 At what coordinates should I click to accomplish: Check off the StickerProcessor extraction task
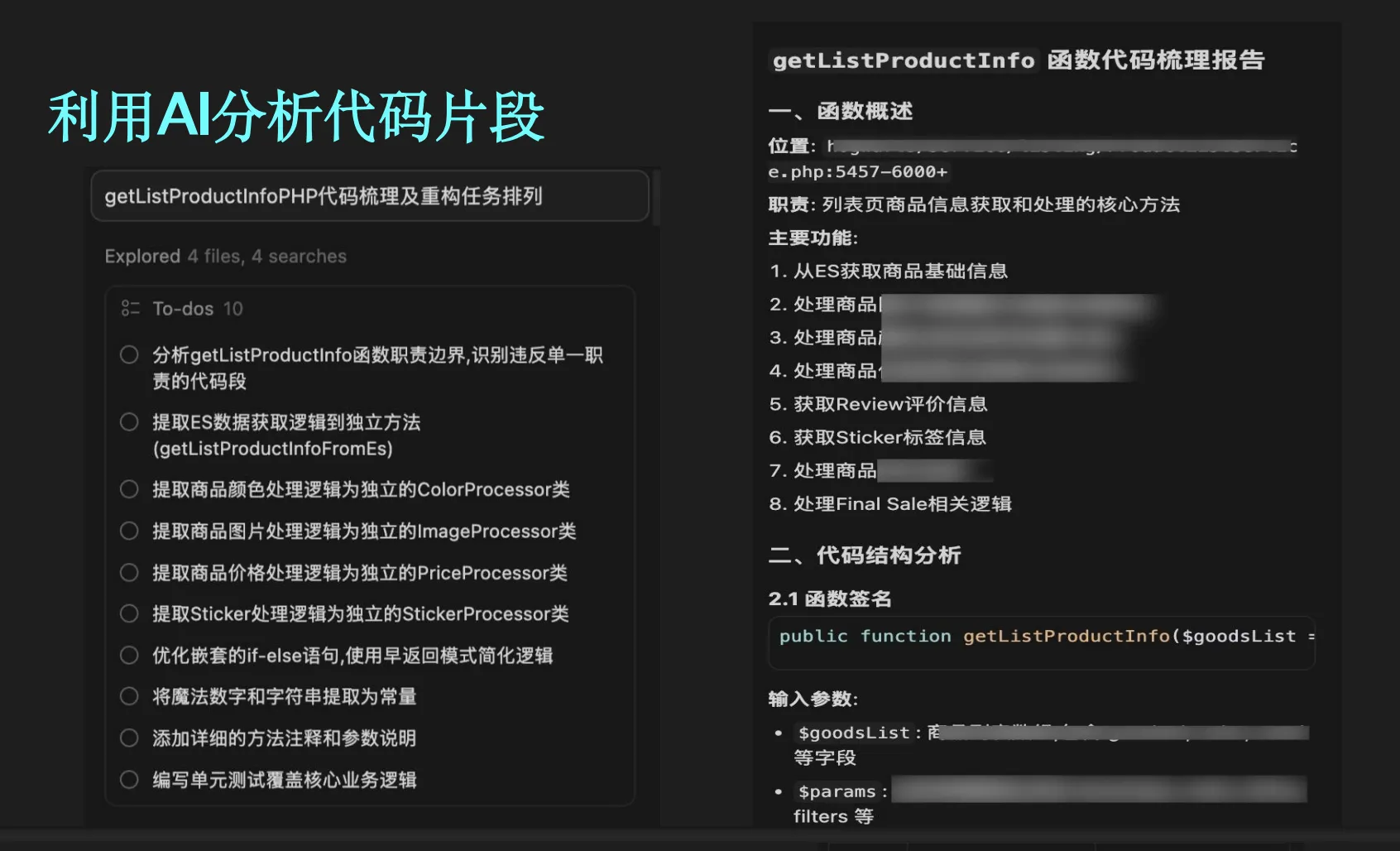coord(129,613)
